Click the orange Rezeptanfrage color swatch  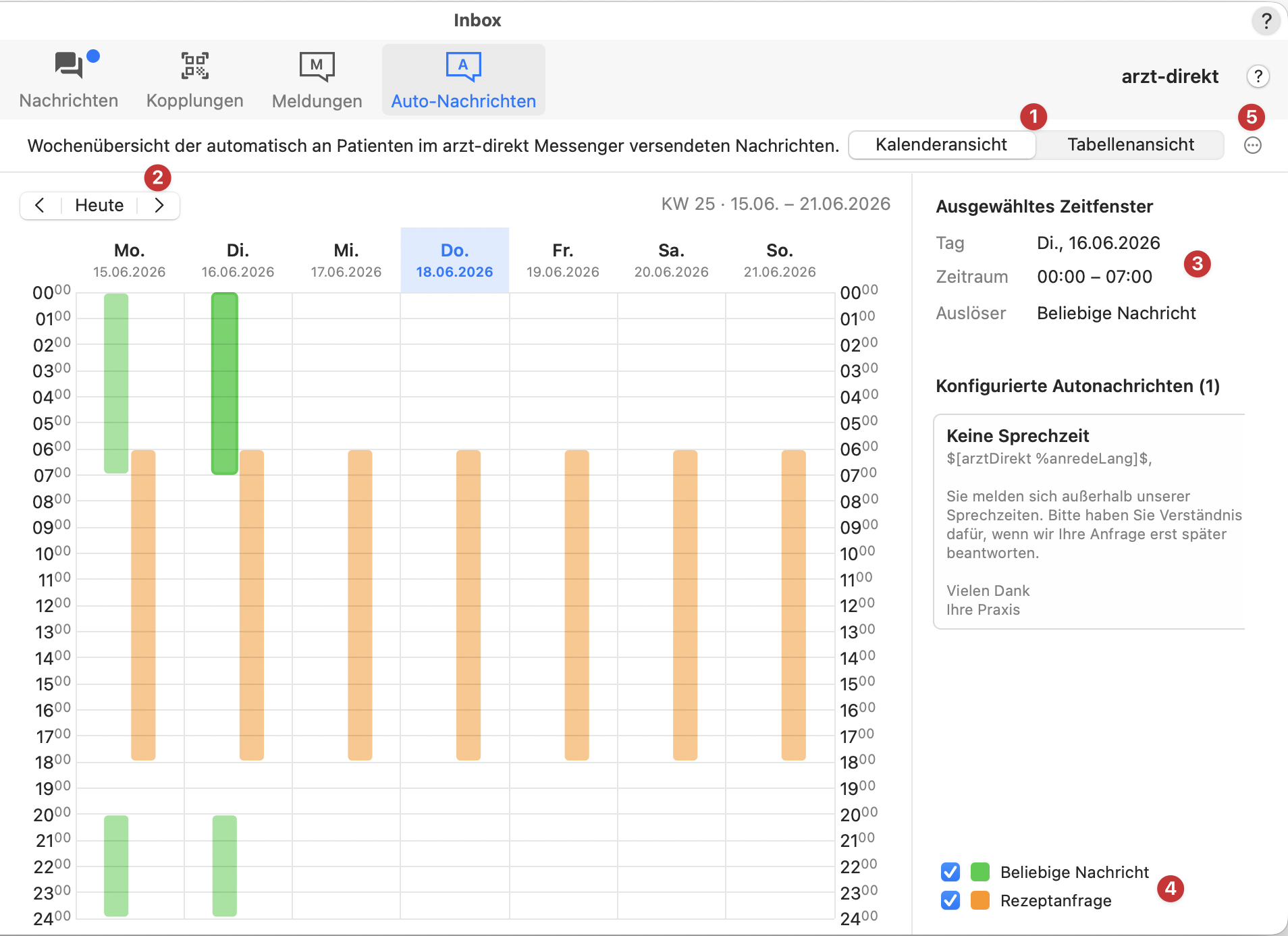click(x=980, y=900)
